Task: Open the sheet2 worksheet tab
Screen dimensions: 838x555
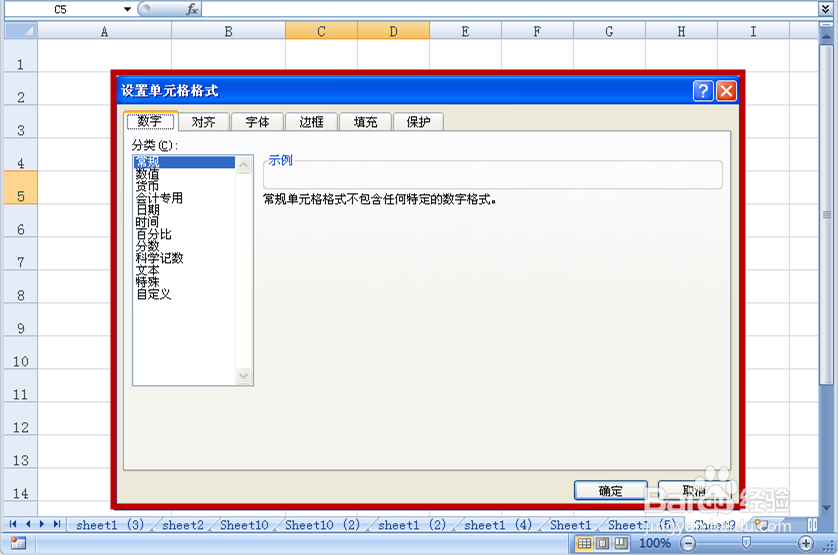Action: [183, 525]
